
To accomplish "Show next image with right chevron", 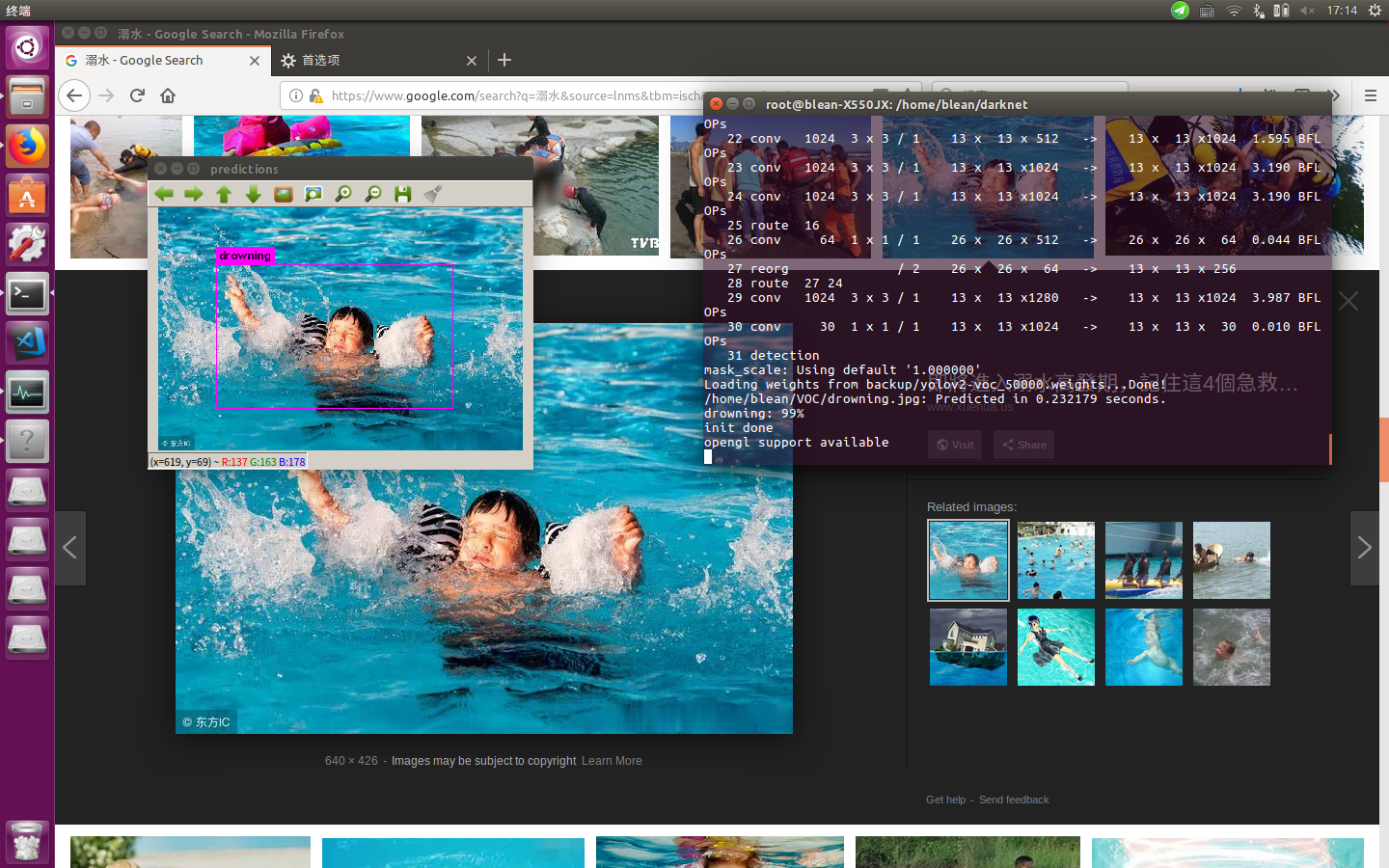I will [1364, 548].
